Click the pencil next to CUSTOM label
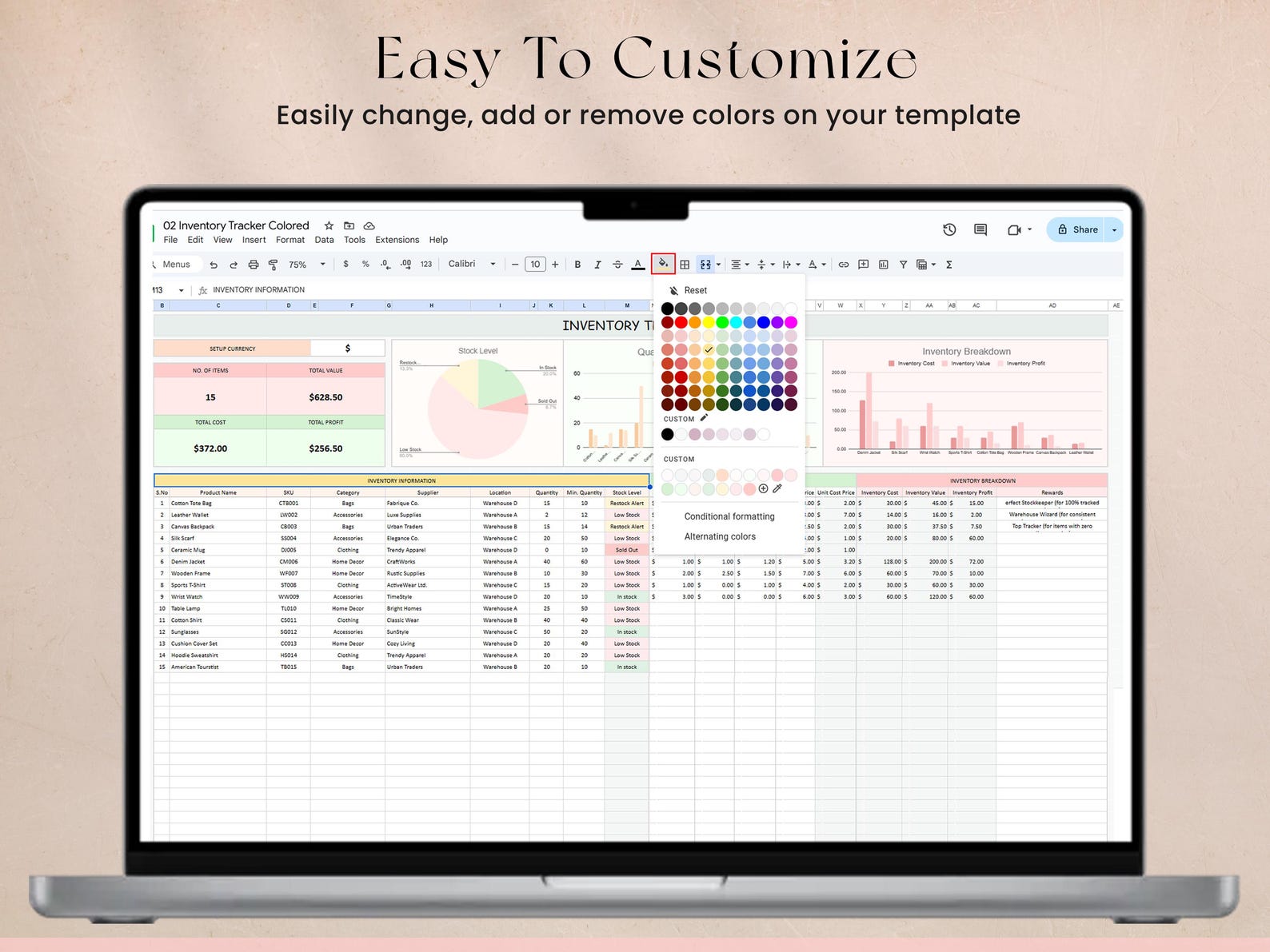 click(x=704, y=418)
